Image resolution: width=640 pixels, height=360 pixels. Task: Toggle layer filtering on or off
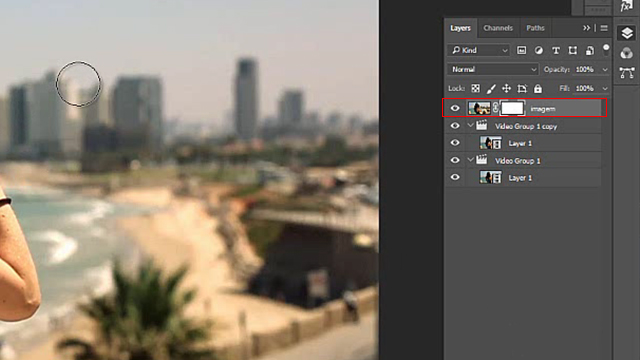[606, 49]
